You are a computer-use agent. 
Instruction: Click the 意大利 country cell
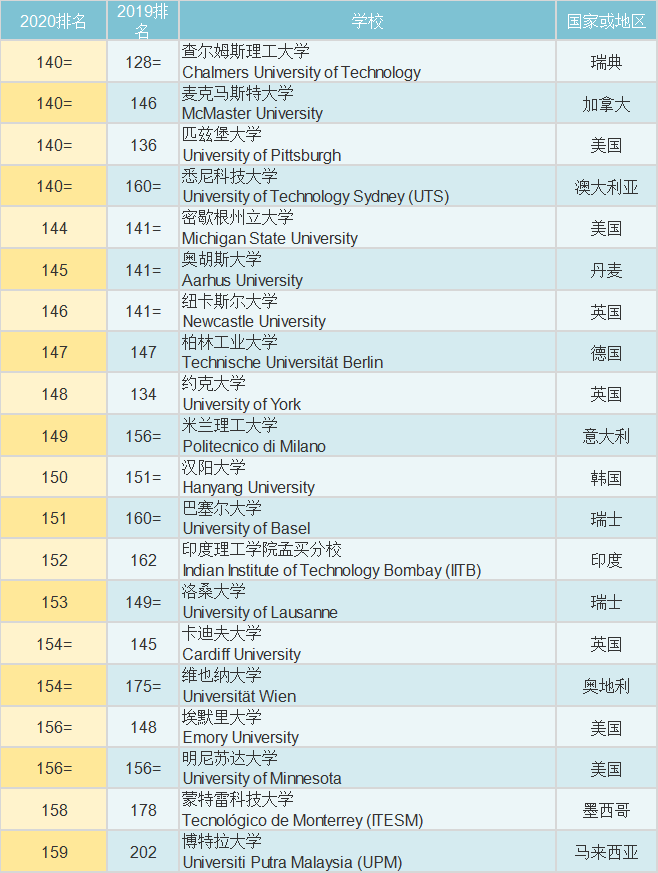606,436
